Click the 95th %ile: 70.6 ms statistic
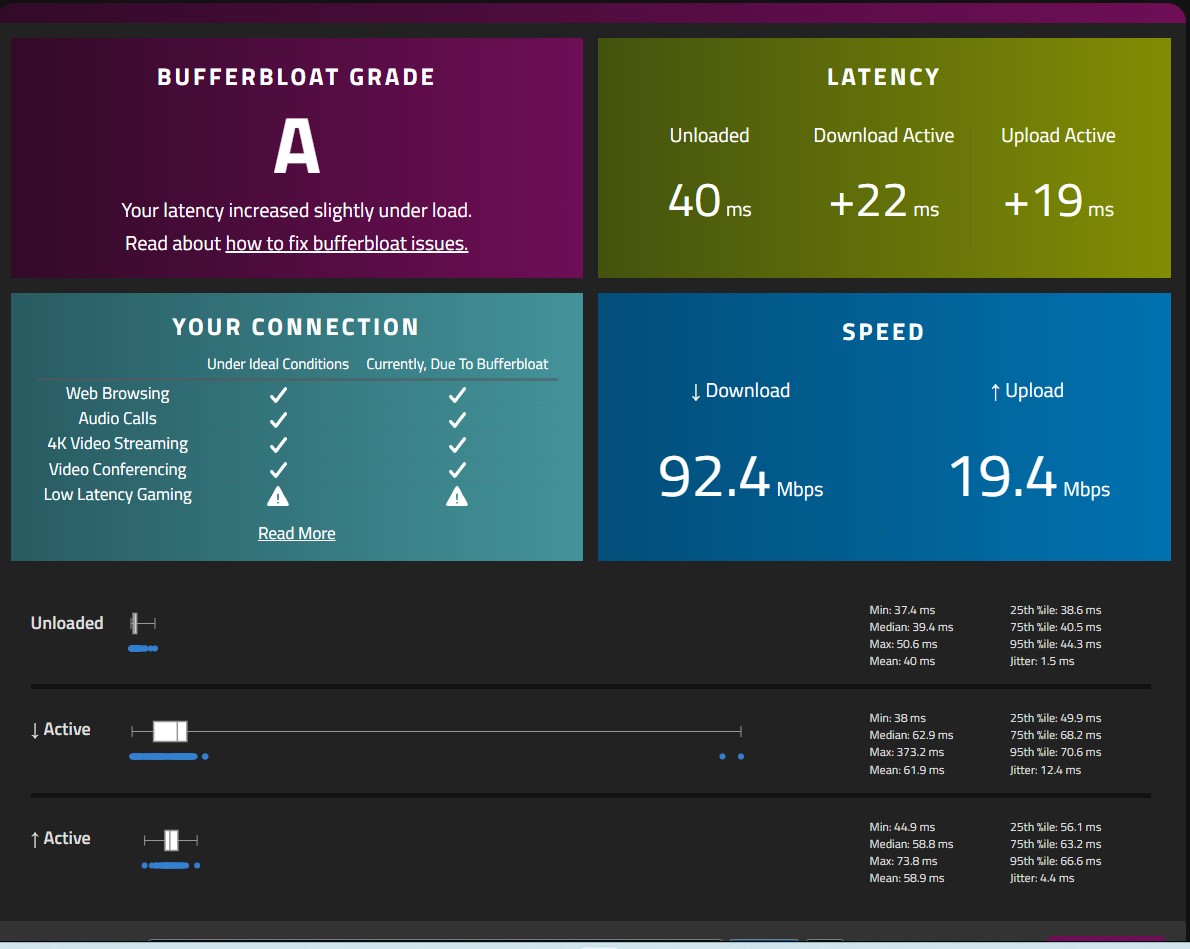 (1055, 752)
